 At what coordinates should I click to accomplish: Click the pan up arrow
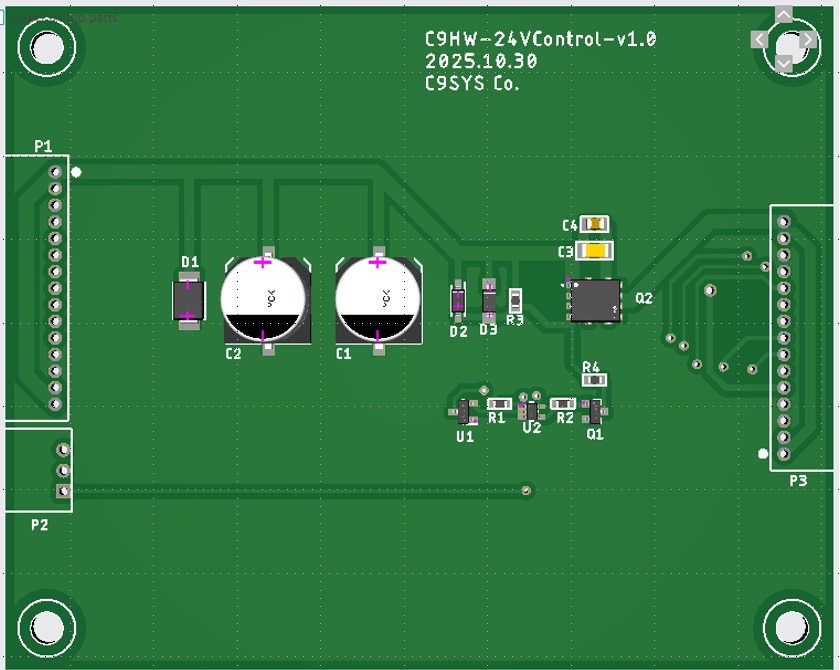click(x=784, y=15)
